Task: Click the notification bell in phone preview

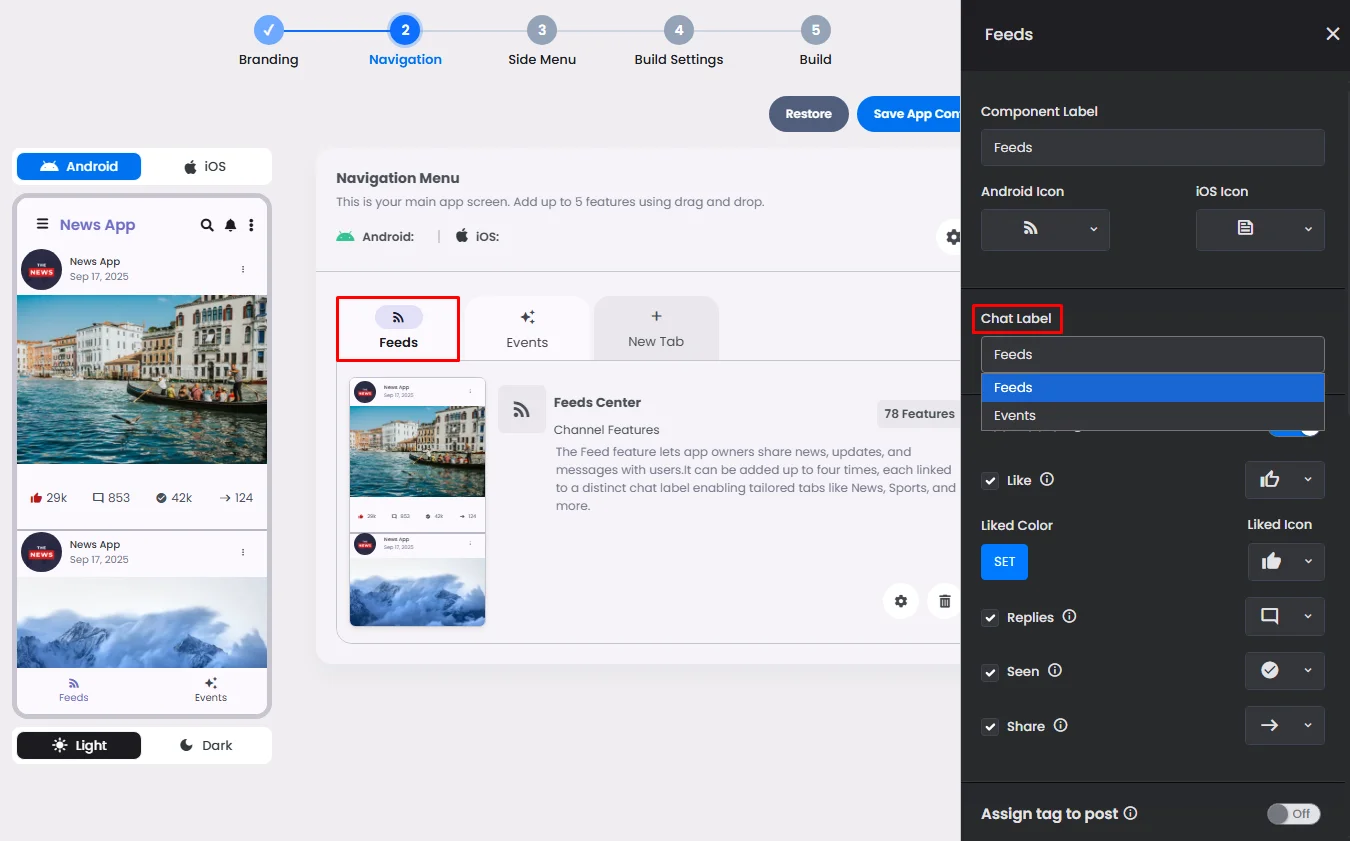Action: click(231, 225)
